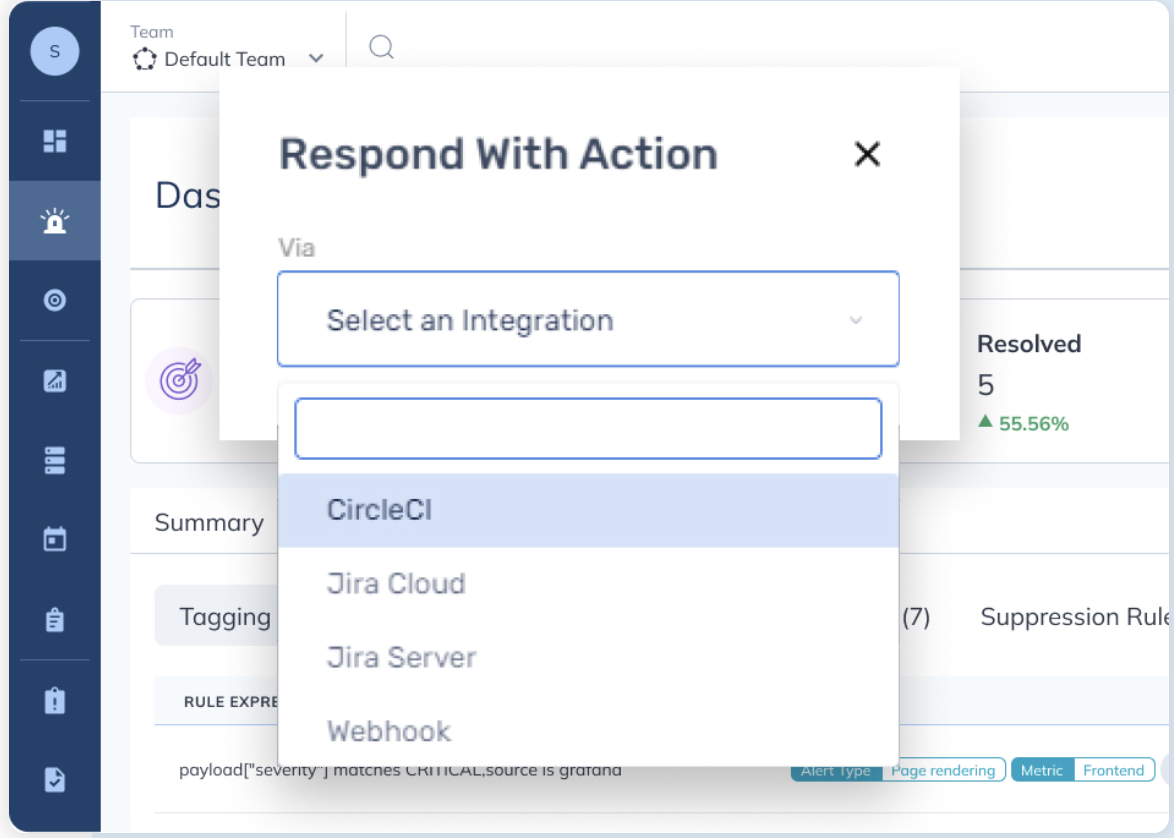Screen dimensions: 1174x838
Task: Open the analytics chart icon in sidebar
Action: pyautogui.click(x=54, y=380)
